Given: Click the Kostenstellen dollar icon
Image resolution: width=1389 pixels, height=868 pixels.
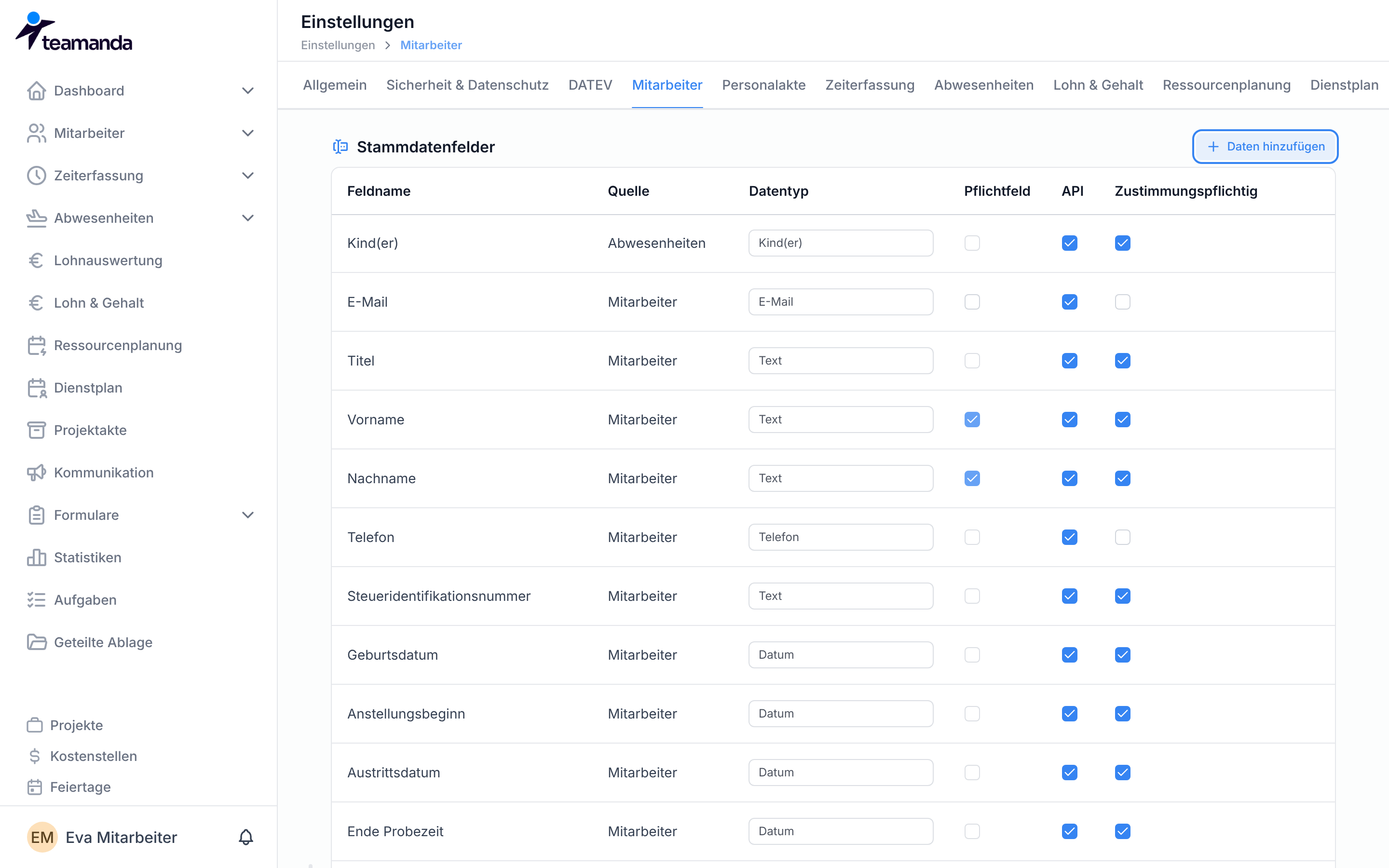Looking at the screenshot, I should coord(35,756).
